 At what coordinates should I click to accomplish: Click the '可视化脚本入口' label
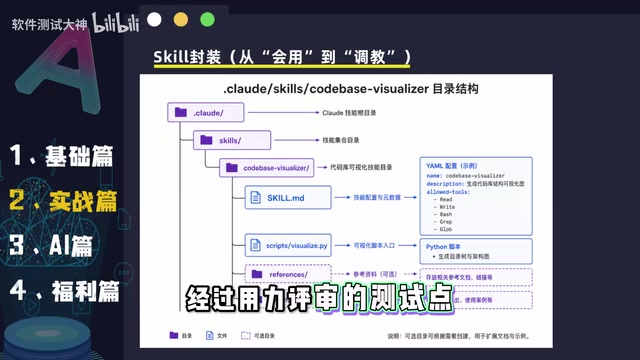tap(374, 245)
